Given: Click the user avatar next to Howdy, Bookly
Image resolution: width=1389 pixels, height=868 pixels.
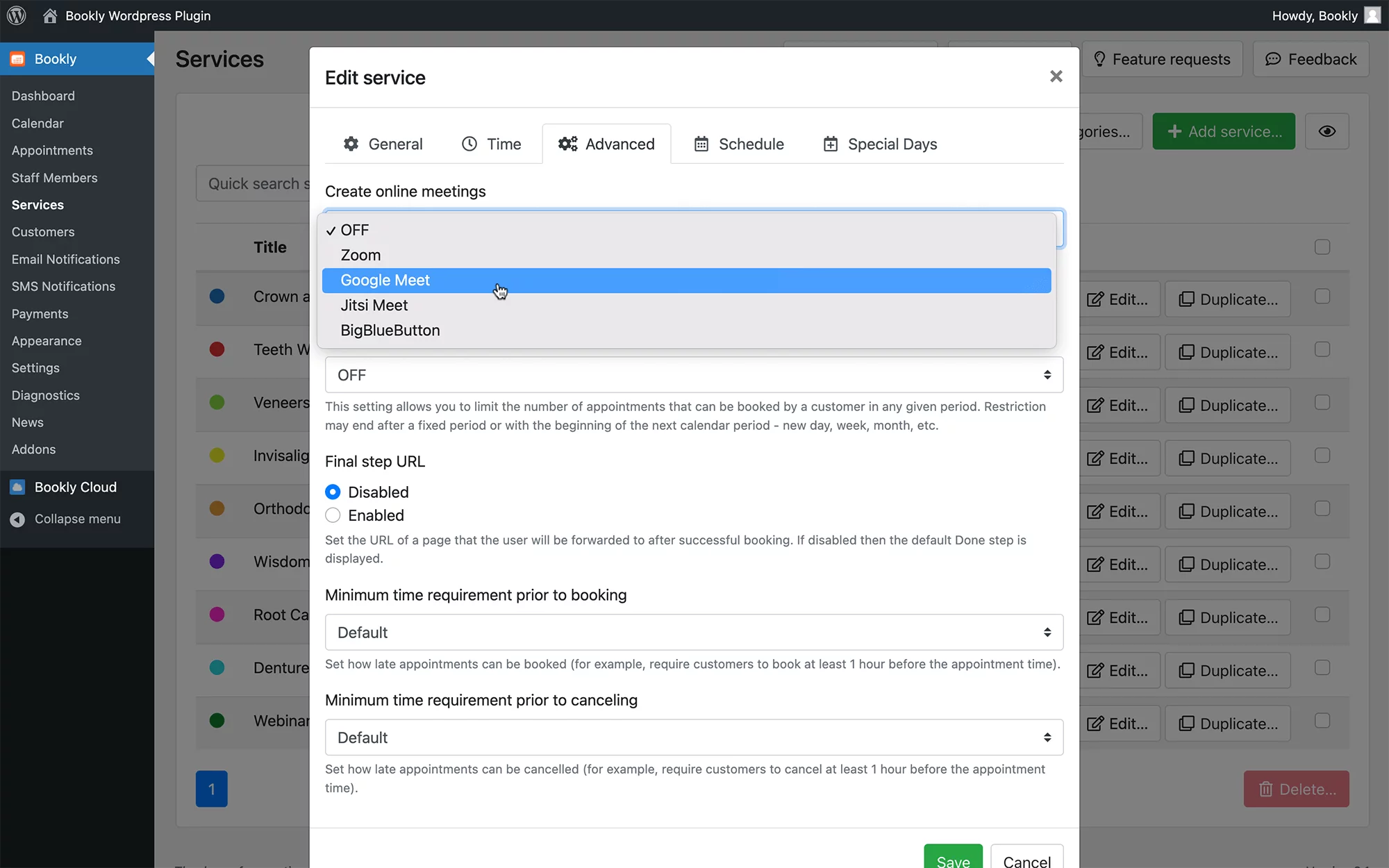Looking at the screenshot, I should (1372, 15).
